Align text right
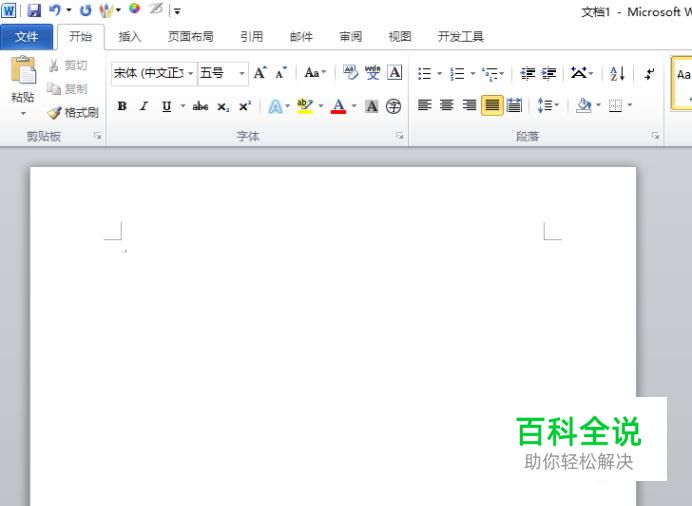This screenshot has height=506, width=692. pyautogui.click(x=469, y=105)
